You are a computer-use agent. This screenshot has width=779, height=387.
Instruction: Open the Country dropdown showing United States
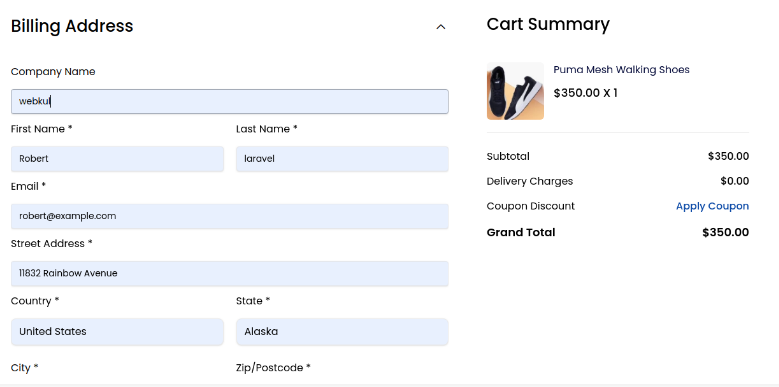(117, 332)
